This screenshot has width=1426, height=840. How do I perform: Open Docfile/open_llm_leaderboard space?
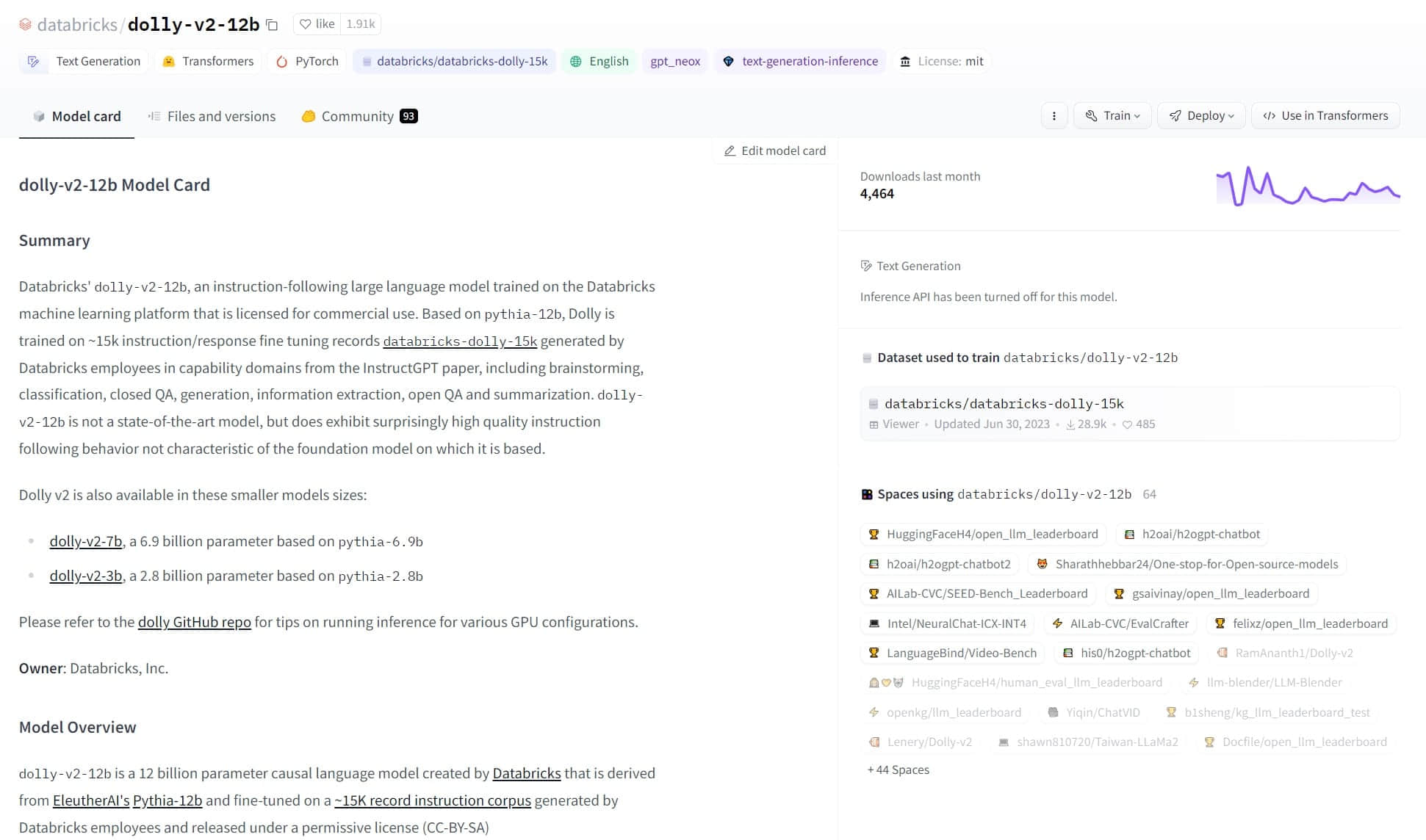point(1296,742)
